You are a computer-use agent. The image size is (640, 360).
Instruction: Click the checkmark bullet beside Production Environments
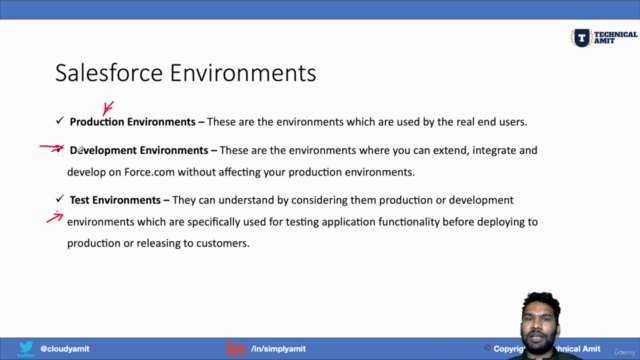60,120
